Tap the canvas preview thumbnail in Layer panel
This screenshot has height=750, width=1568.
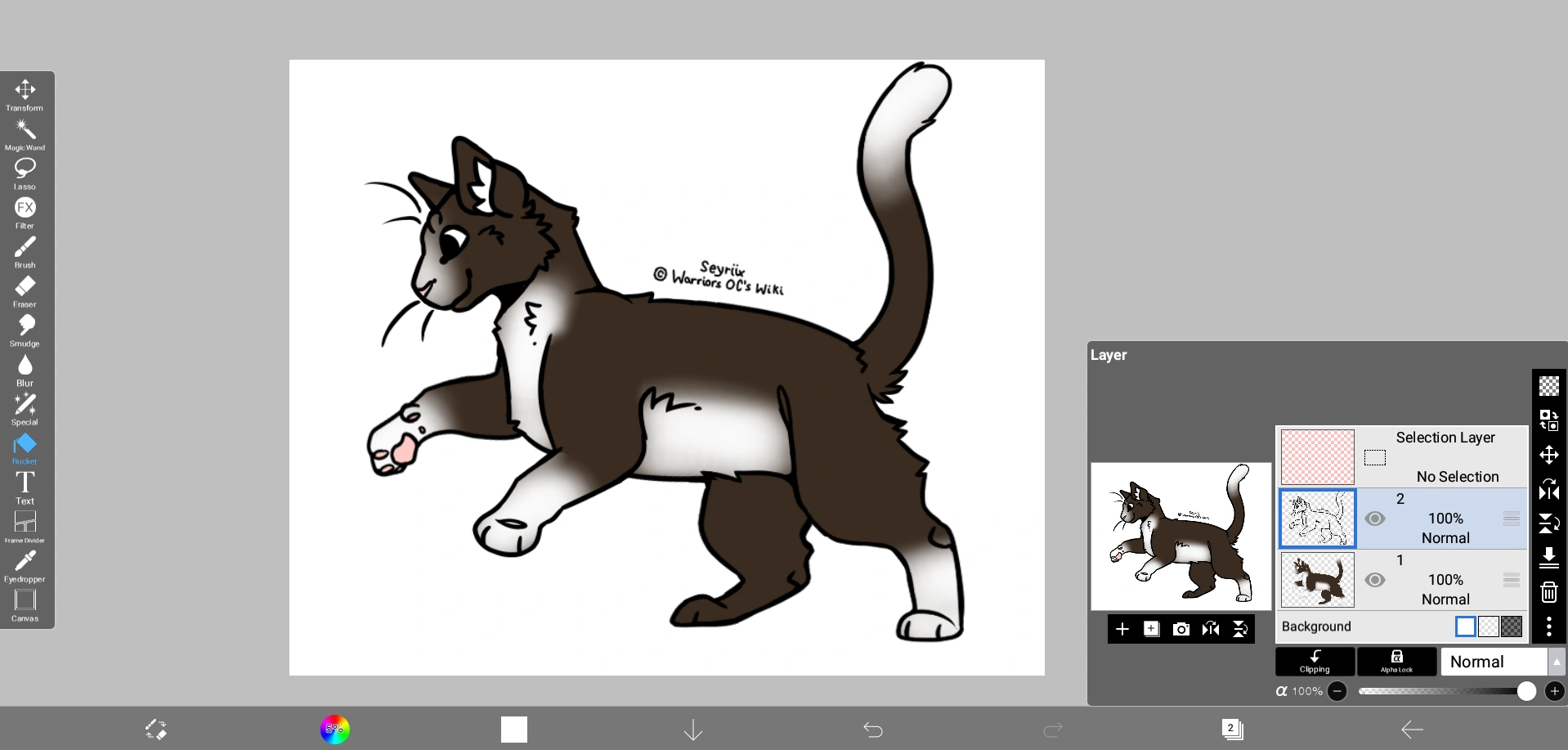click(1180, 537)
